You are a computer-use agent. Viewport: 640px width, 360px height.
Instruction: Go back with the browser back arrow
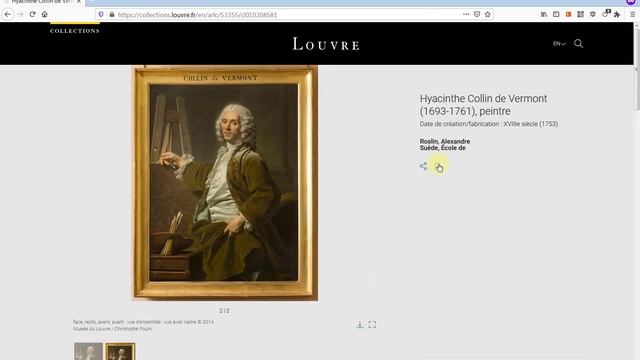(8, 14)
